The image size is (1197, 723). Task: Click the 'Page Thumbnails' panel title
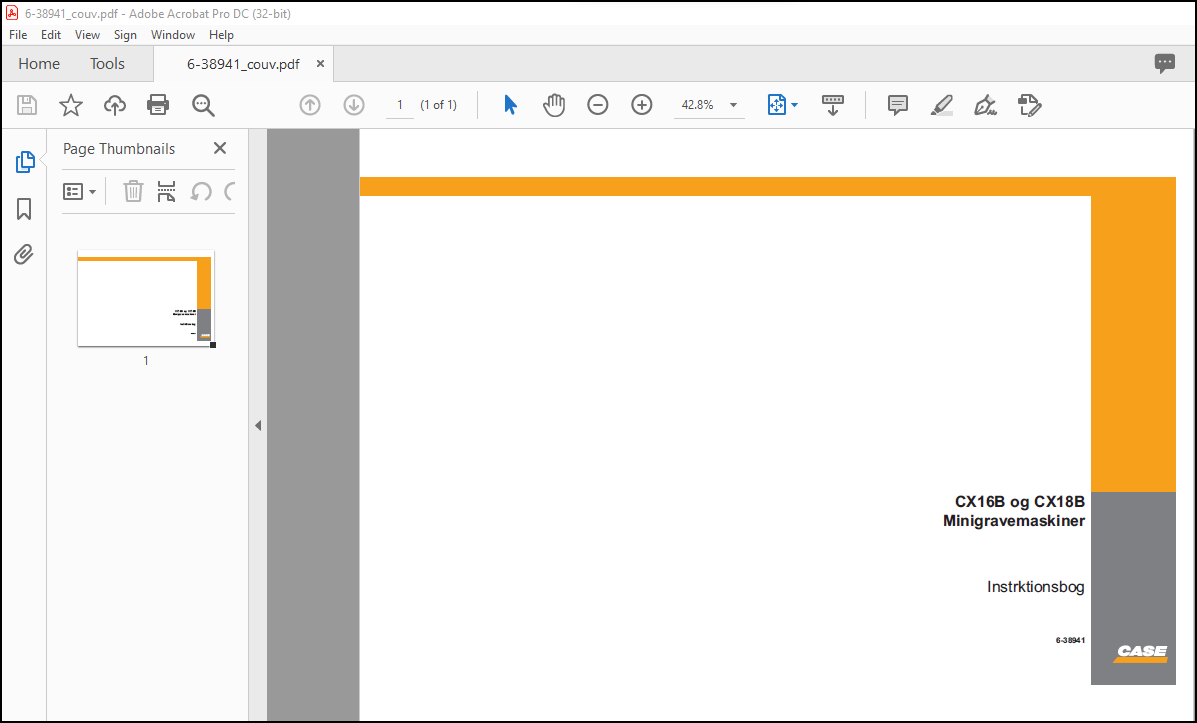119,149
